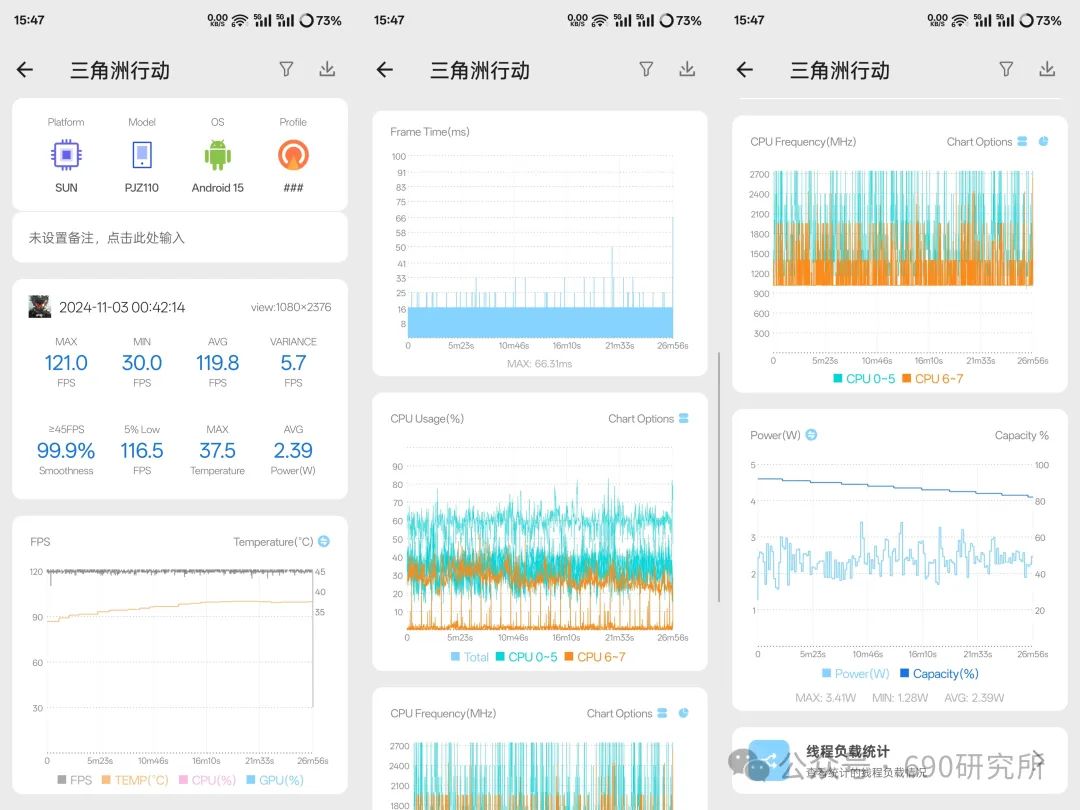The image size is (1080, 810).
Task: Select the 2024-11-03 00:42:14 timestamp
Action: tap(122, 307)
